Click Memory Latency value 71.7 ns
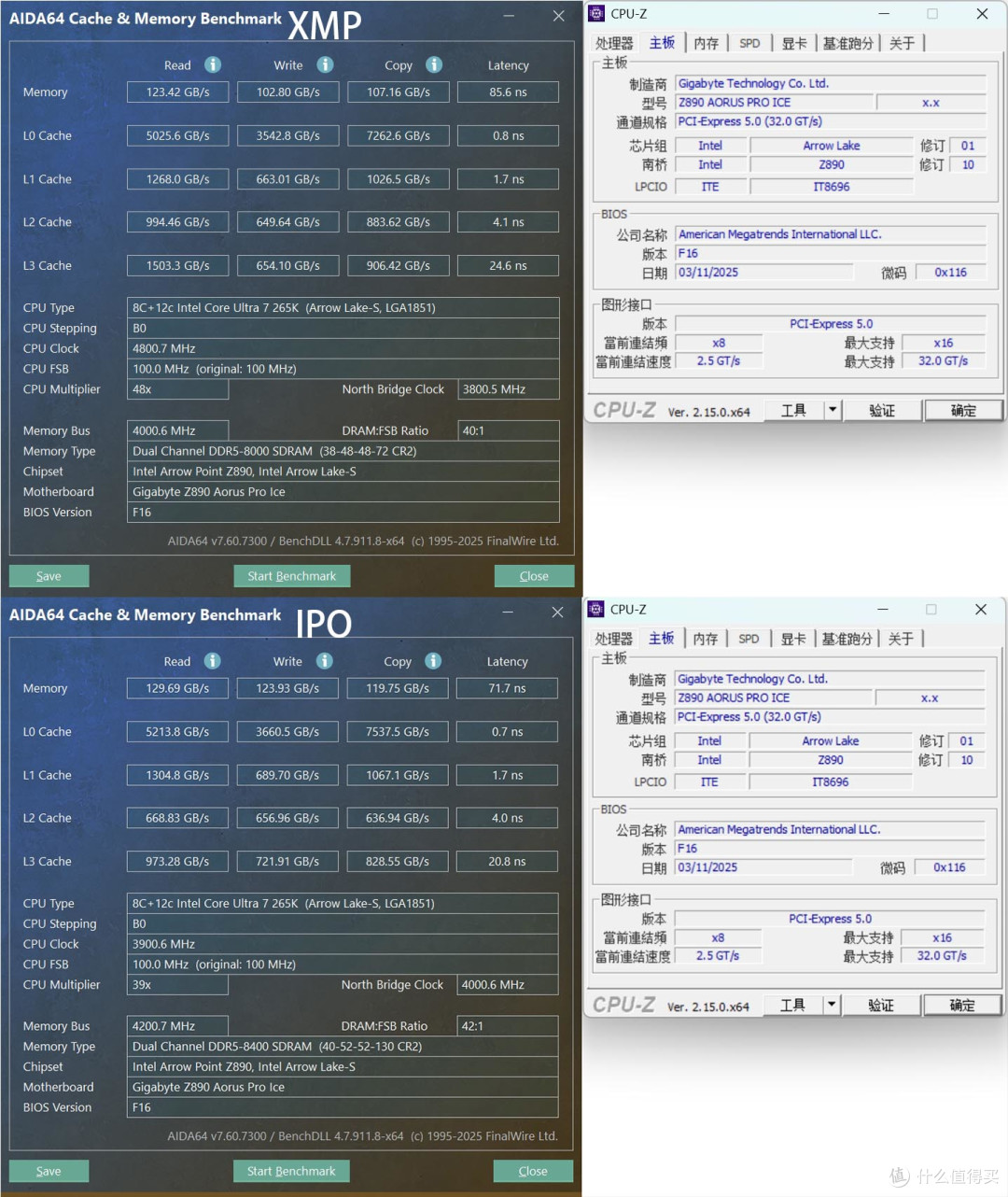The image size is (1008, 1197). pyautogui.click(x=507, y=688)
